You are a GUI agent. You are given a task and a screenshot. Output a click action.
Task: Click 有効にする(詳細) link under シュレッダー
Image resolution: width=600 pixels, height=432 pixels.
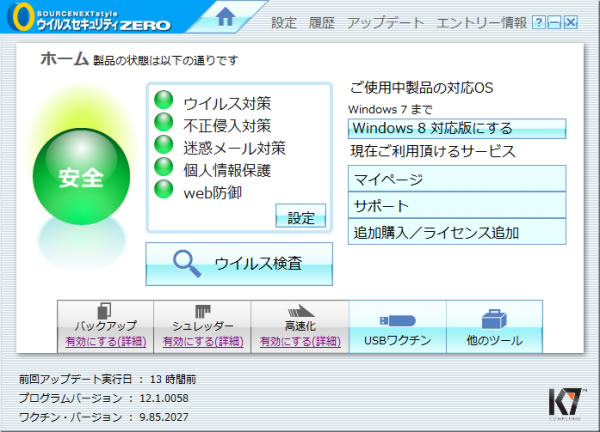[203, 342]
